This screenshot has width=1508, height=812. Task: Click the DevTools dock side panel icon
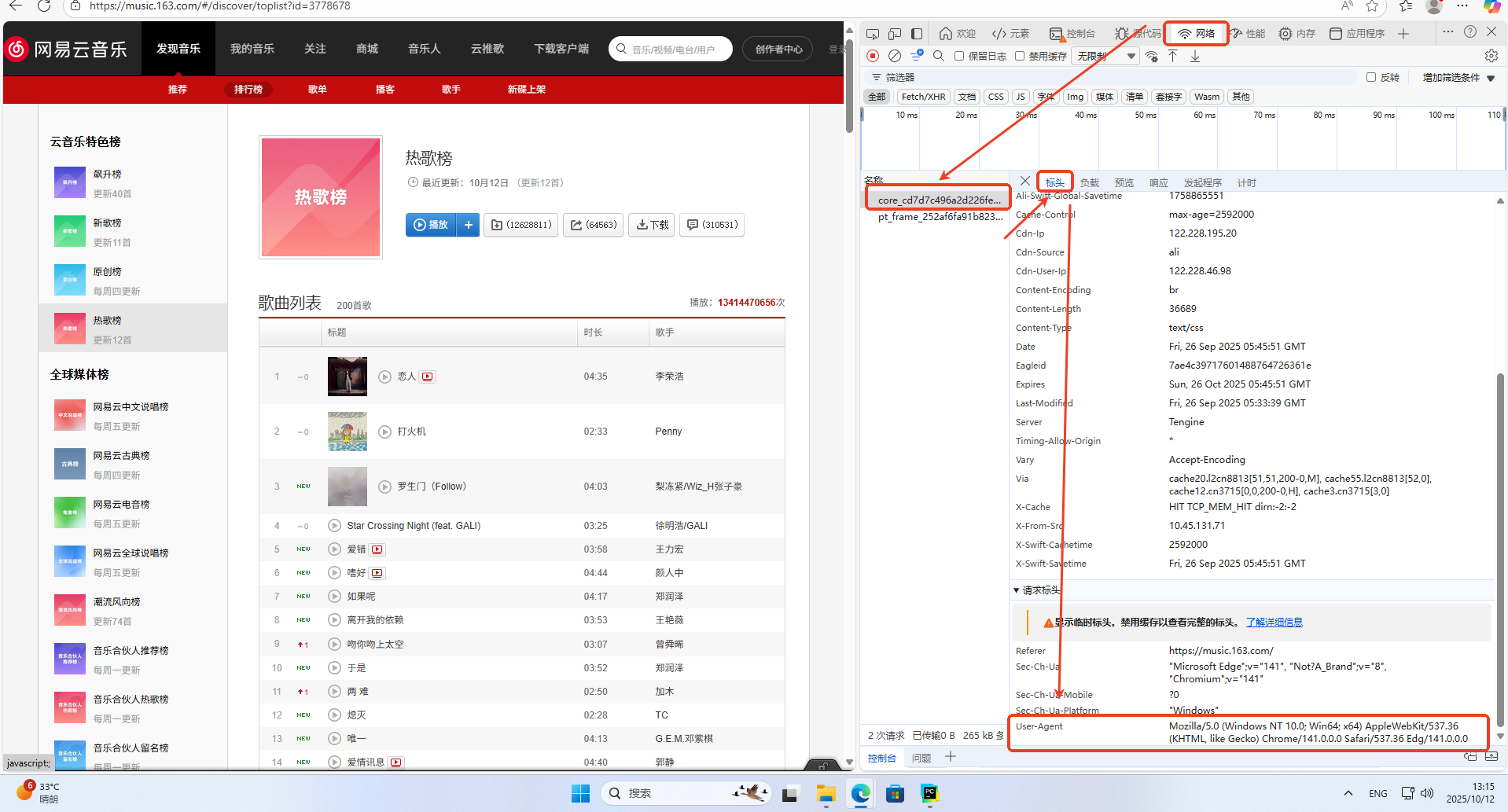[917, 34]
